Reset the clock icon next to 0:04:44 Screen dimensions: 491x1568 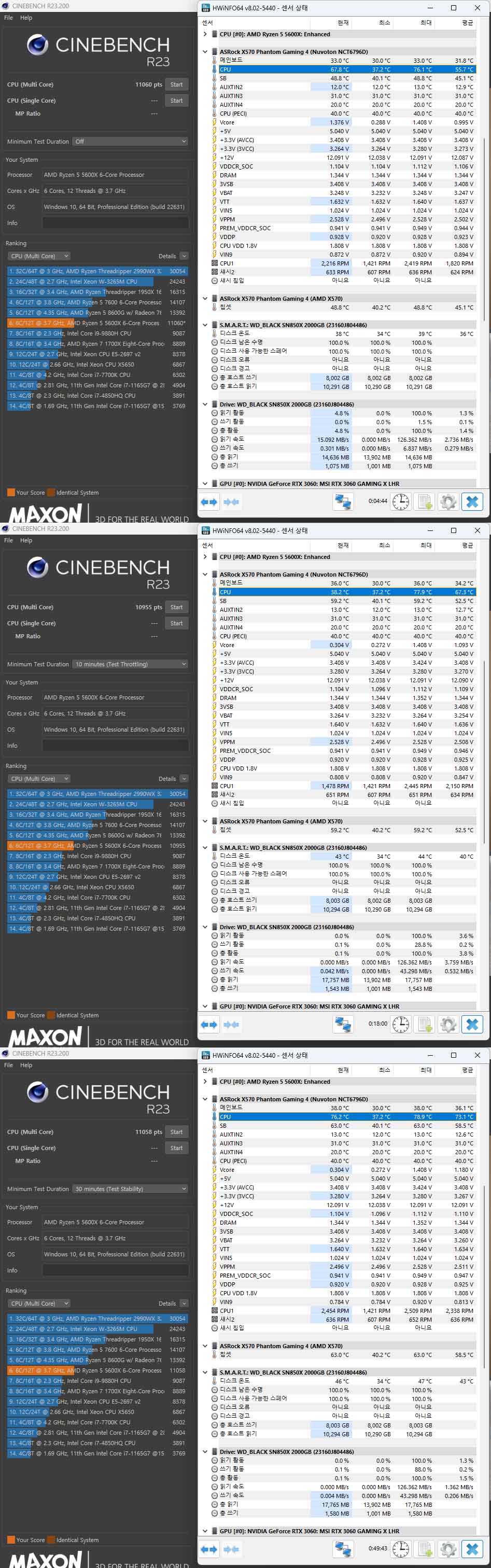tap(400, 501)
